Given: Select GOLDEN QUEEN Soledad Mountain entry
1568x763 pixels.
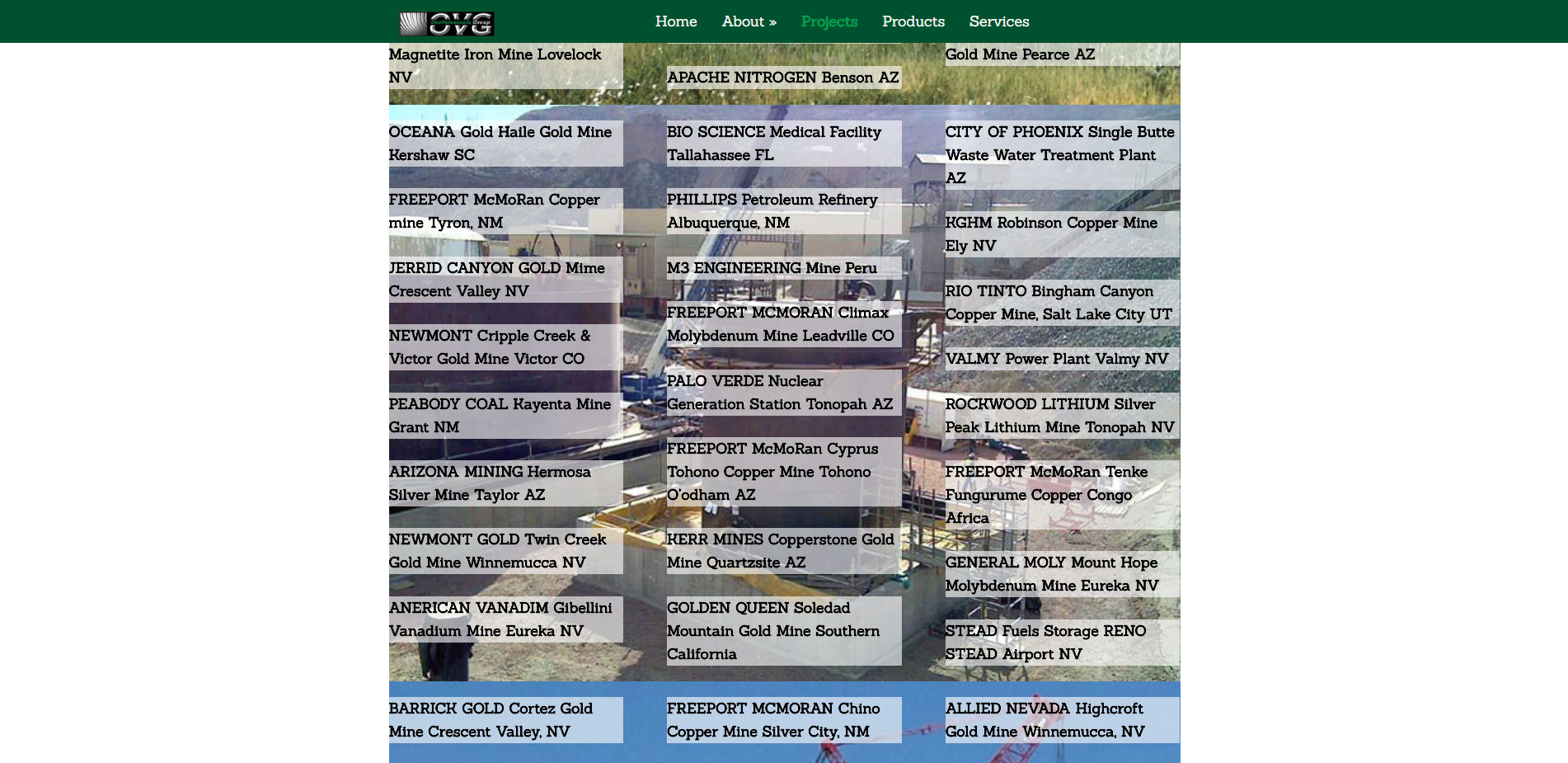Looking at the screenshot, I should tap(784, 631).
